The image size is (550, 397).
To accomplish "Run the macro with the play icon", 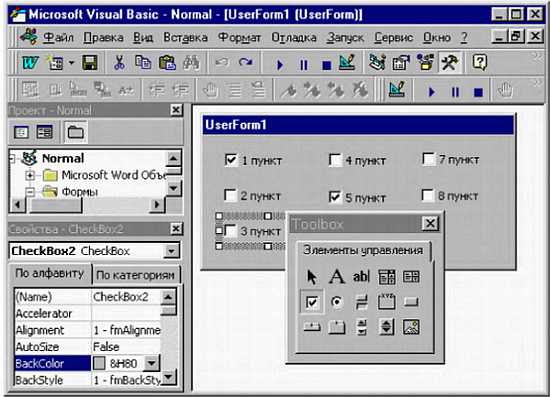I will point(280,65).
